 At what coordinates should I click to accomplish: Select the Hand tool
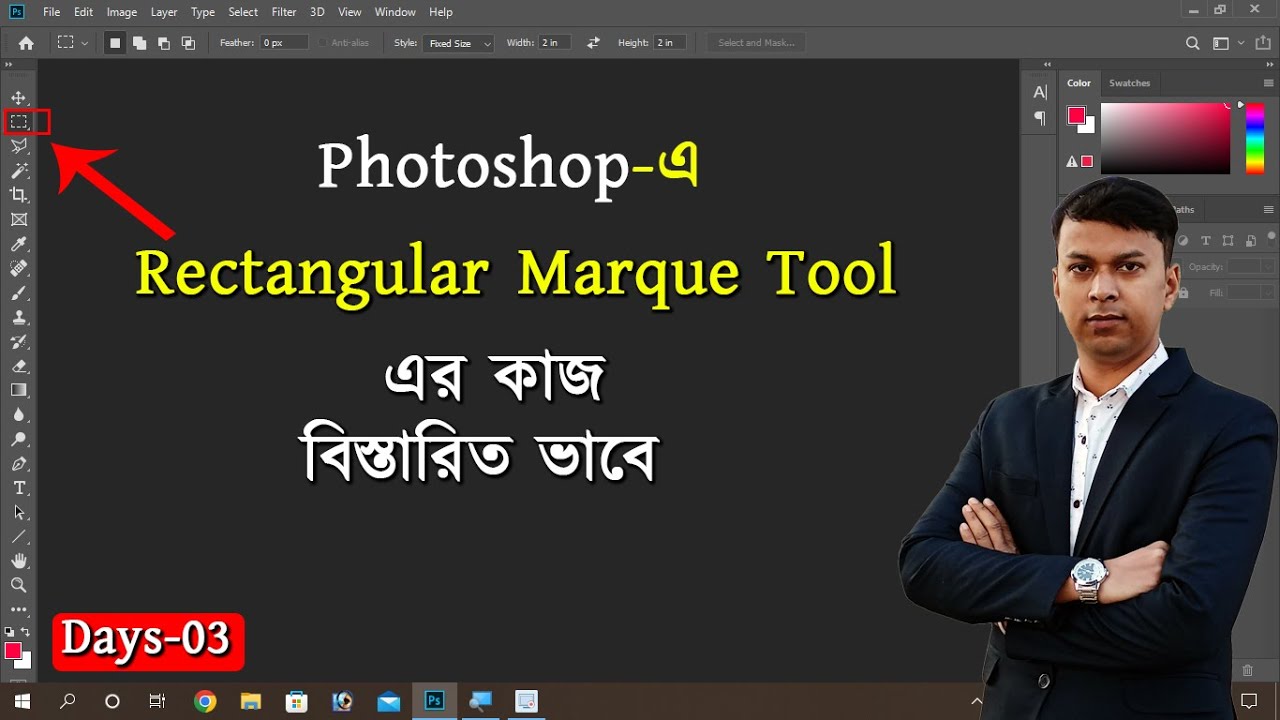tap(19, 561)
